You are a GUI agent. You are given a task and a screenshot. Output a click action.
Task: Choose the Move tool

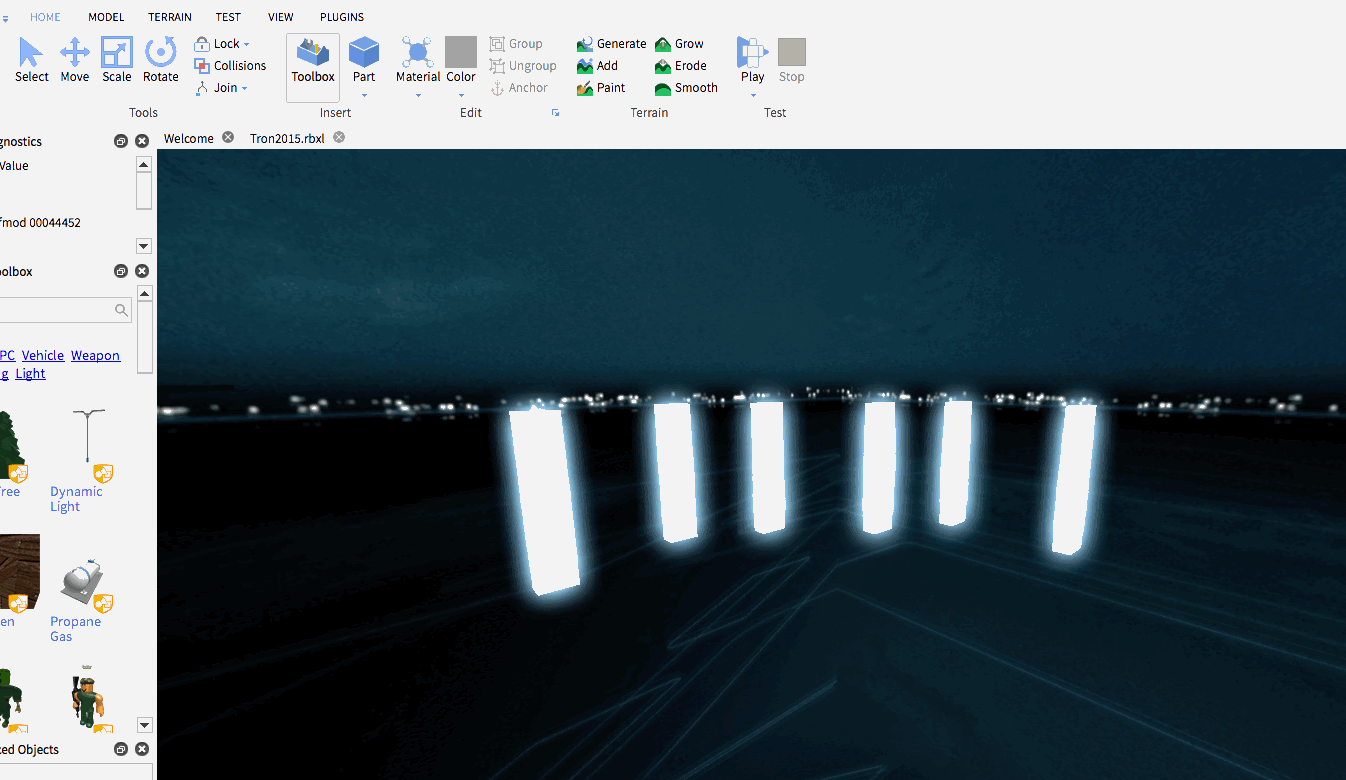(75, 53)
